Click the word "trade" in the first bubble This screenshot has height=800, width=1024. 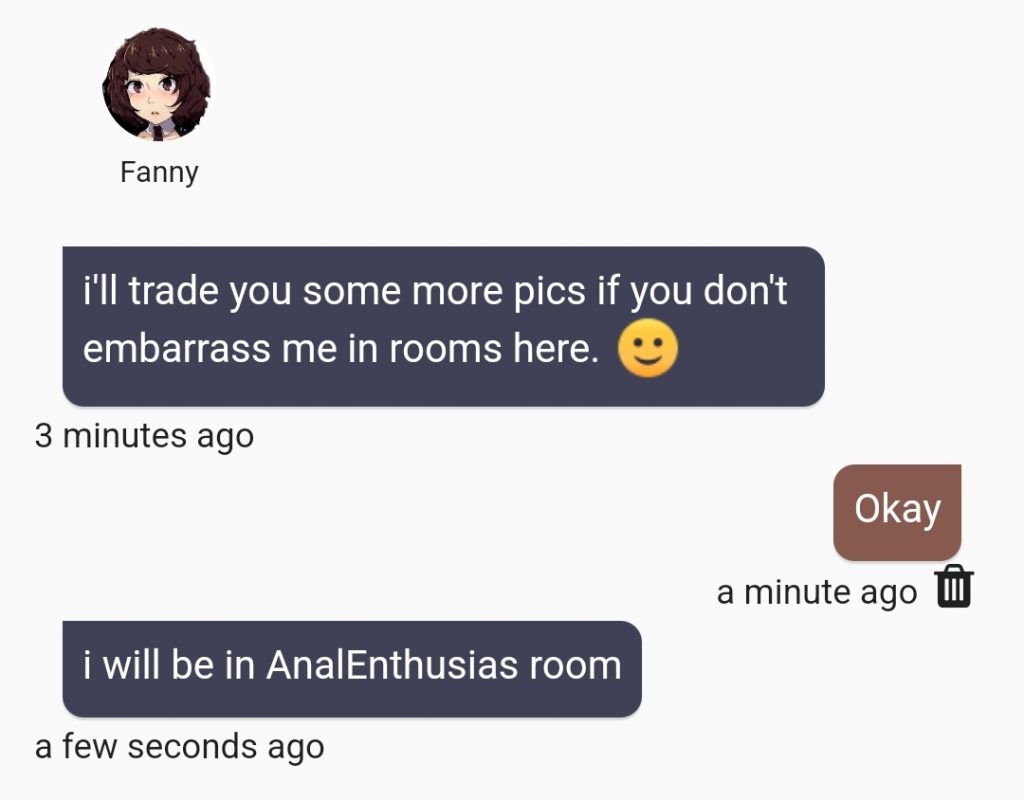point(173,291)
